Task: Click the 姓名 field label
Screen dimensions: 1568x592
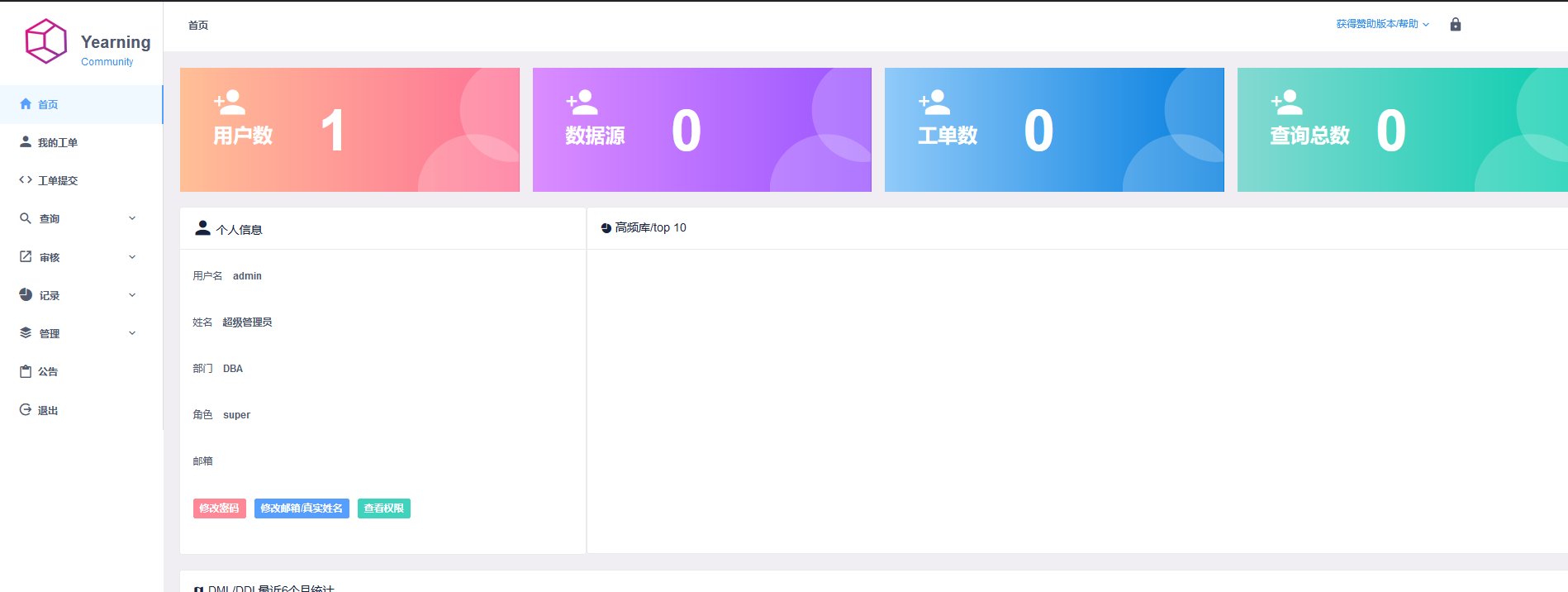Action: point(202,322)
